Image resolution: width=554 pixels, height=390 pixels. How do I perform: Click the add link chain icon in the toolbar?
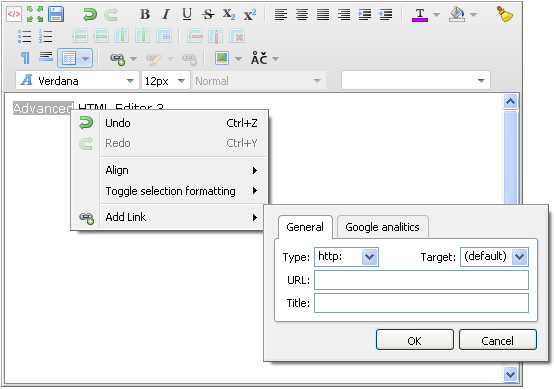pyautogui.click(x=117, y=59)
